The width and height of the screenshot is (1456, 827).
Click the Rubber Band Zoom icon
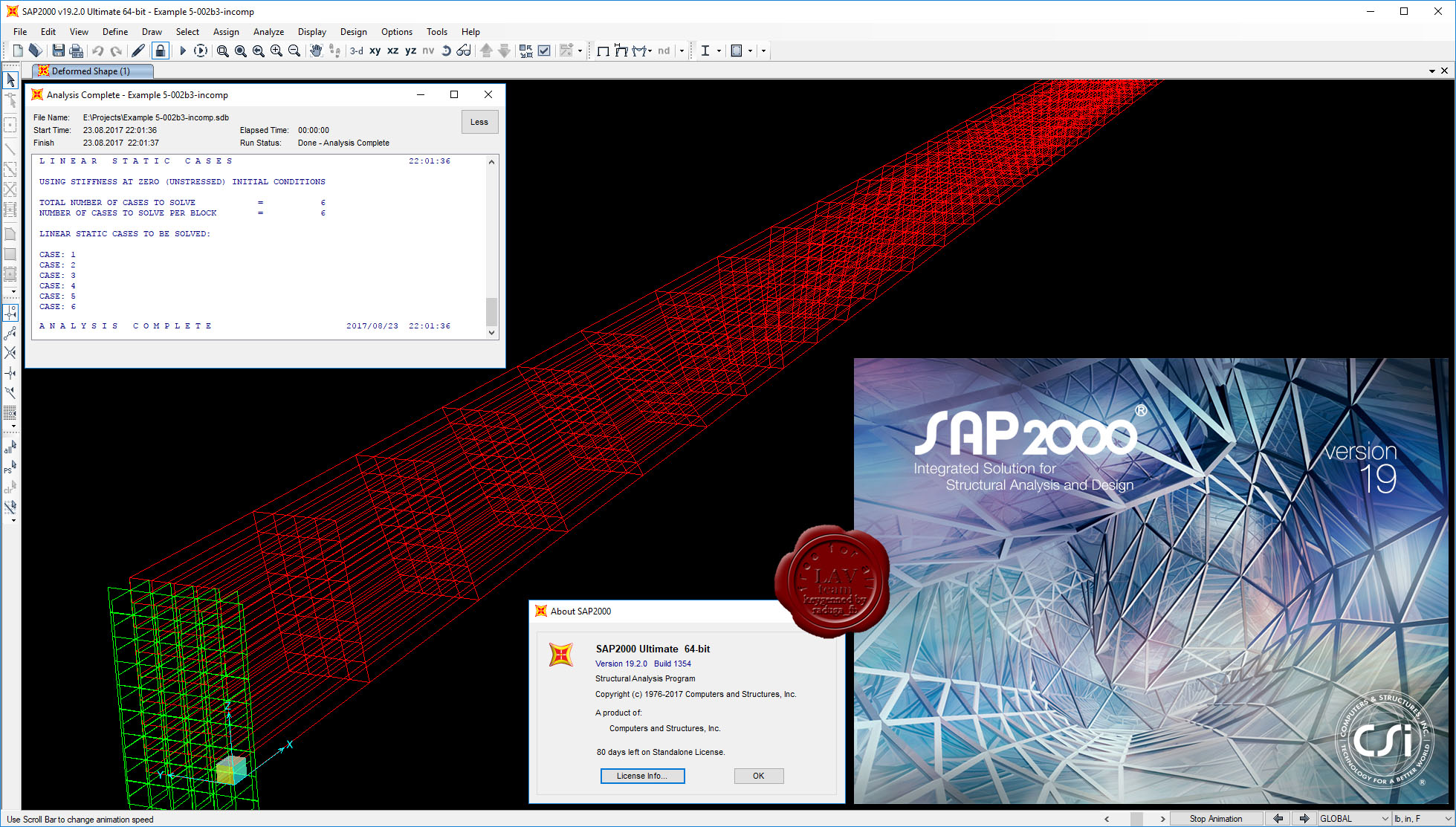point(222,51)
